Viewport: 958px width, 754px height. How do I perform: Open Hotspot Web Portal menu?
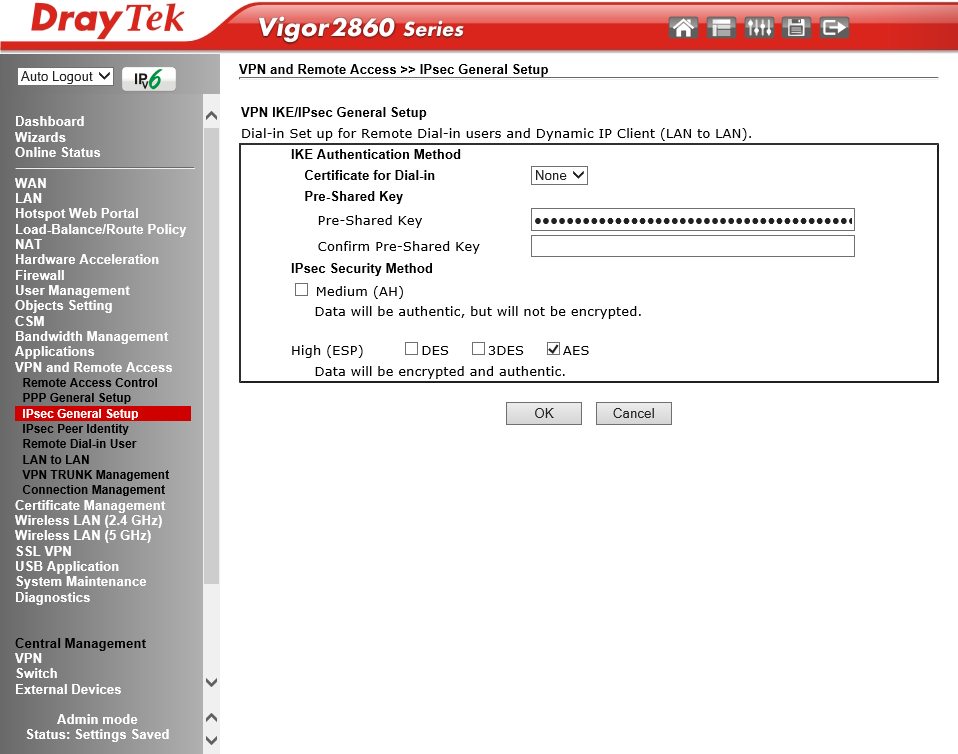pos(76,214)
